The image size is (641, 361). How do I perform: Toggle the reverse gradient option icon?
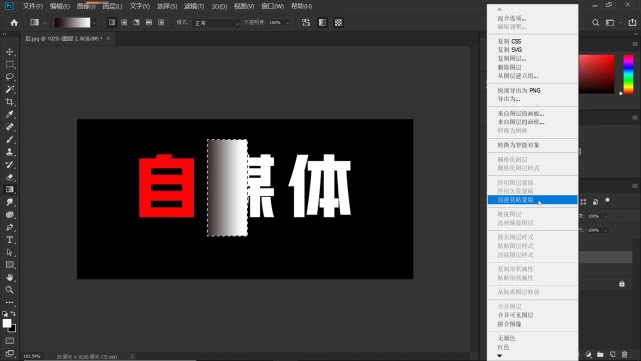point(306,22)
